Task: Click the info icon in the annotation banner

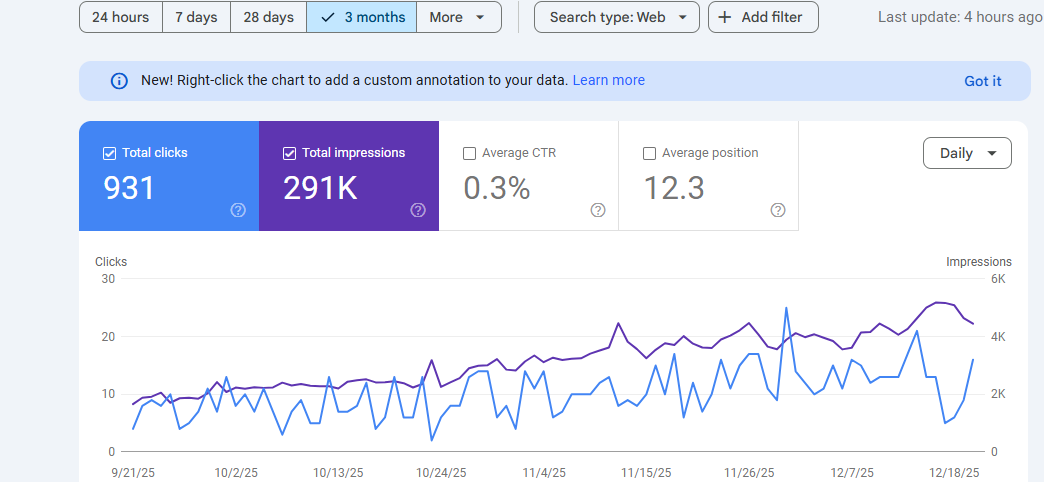Action: 119,81
